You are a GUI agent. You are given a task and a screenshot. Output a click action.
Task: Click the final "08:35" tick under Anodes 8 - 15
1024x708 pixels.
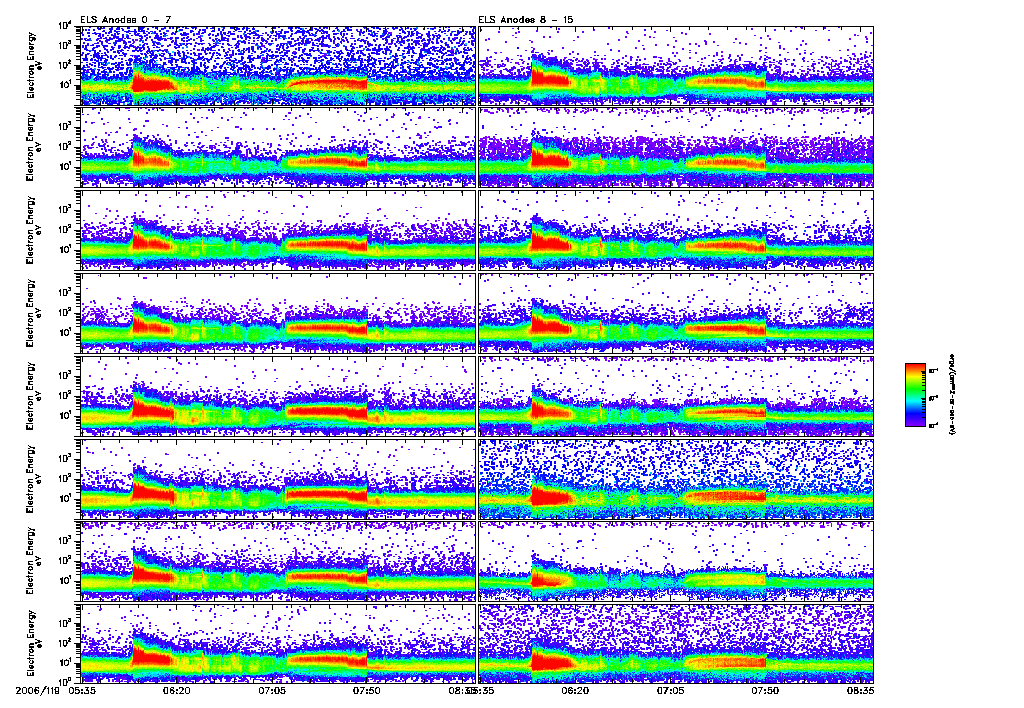[x=860, y=690]
